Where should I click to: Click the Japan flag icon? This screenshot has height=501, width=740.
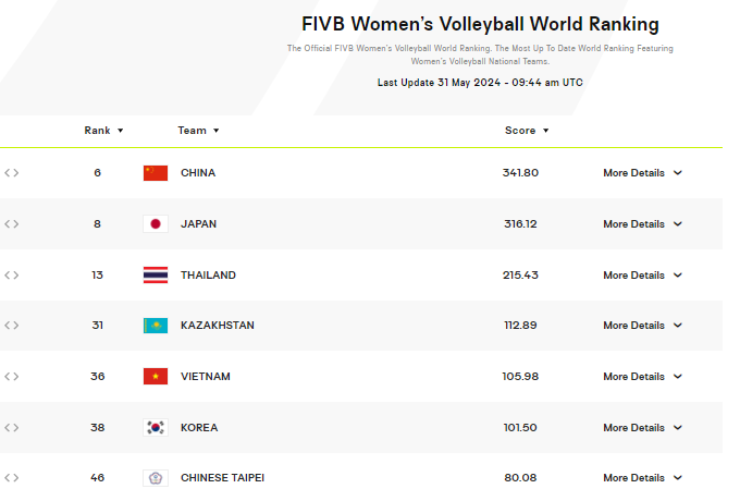155,224
